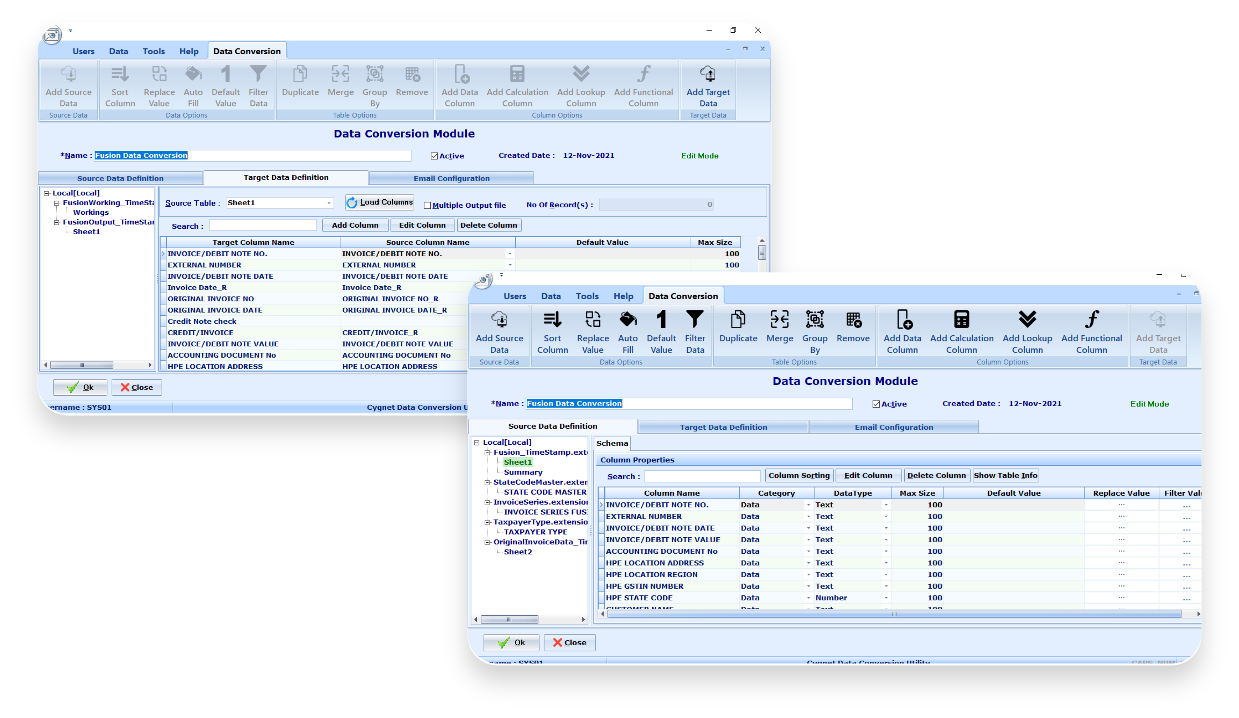Click the Schema tab in the front window
Image resolution: width=1239 pixels, height=718 pixels.
[612, 443]
